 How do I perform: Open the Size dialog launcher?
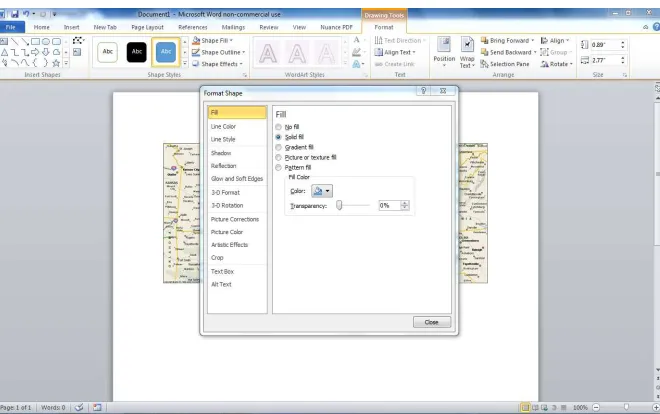click(x=625, y=75)
